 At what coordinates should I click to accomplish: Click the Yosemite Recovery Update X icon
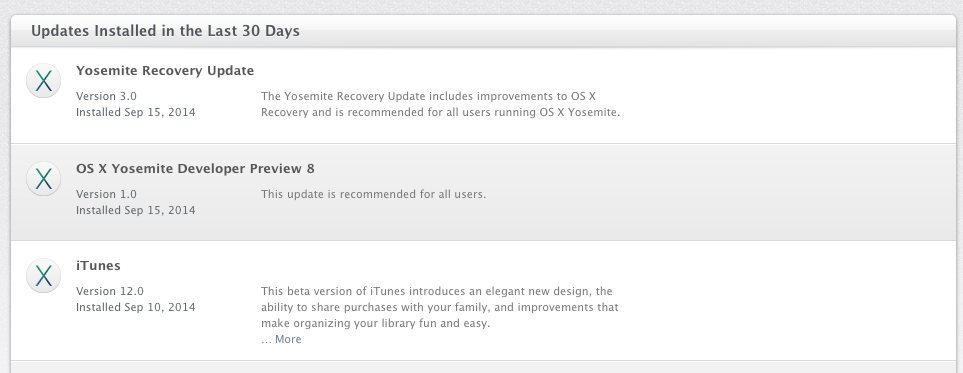[x=44, y=80]
